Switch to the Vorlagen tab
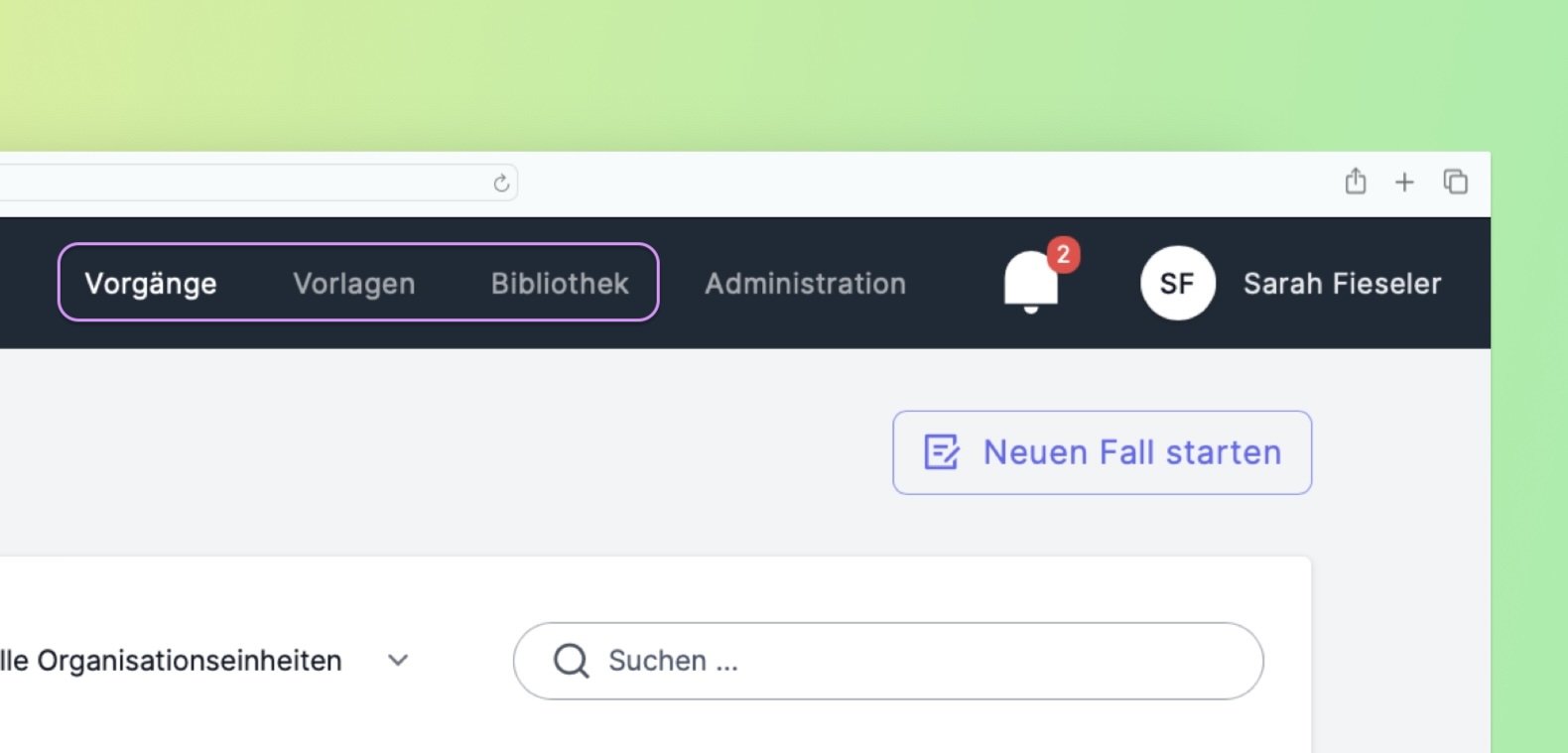The height and width of the screenshot is (753, 1568). 354,284
